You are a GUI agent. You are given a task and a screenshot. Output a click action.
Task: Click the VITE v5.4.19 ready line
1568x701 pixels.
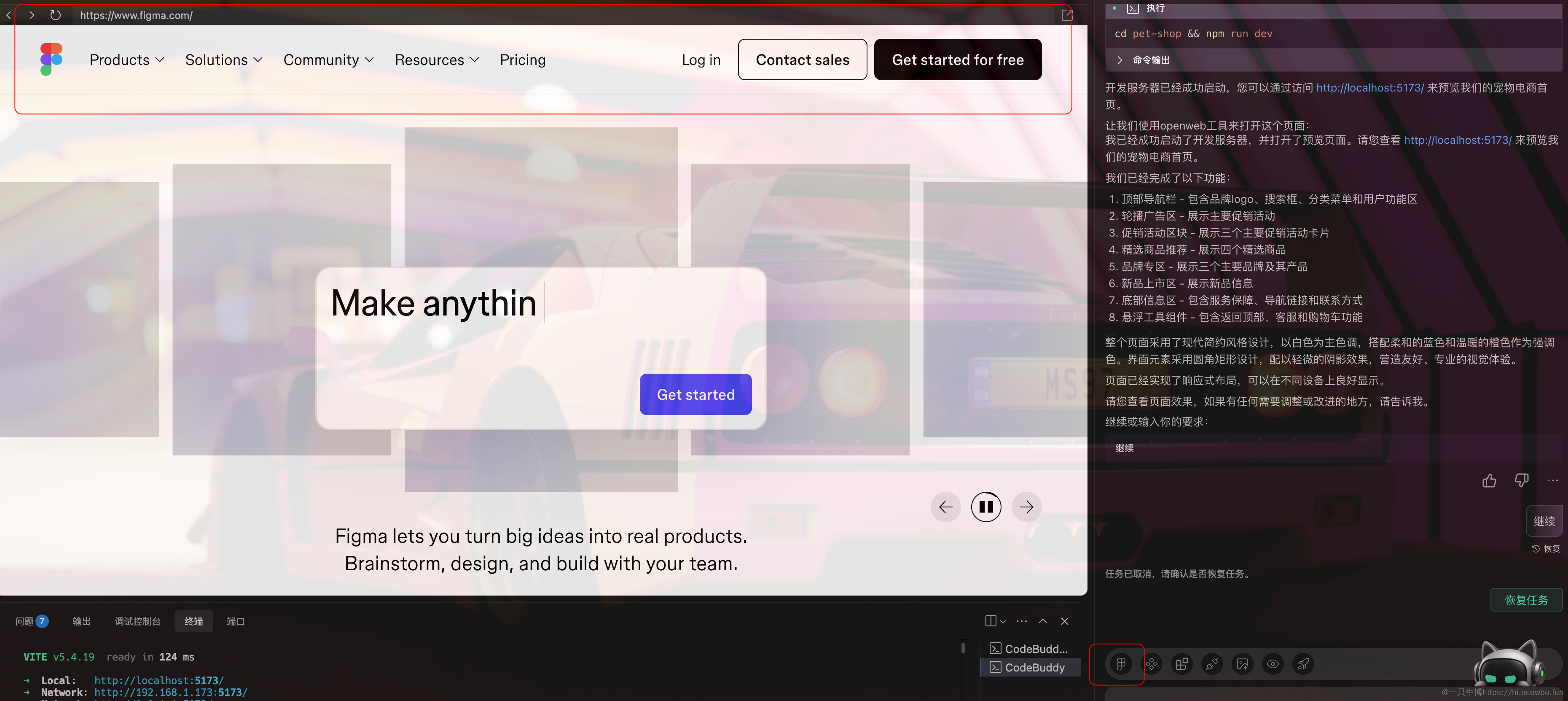click(109, 657)
